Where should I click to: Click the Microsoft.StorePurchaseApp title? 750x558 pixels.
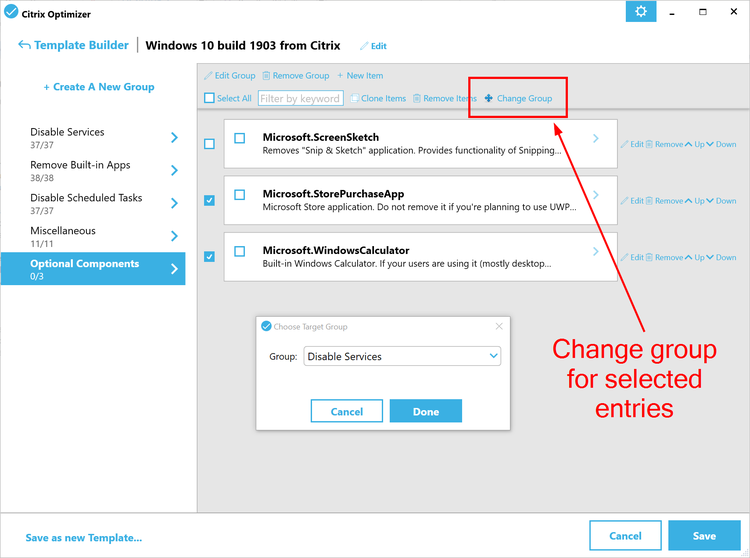tap(333, 194)
